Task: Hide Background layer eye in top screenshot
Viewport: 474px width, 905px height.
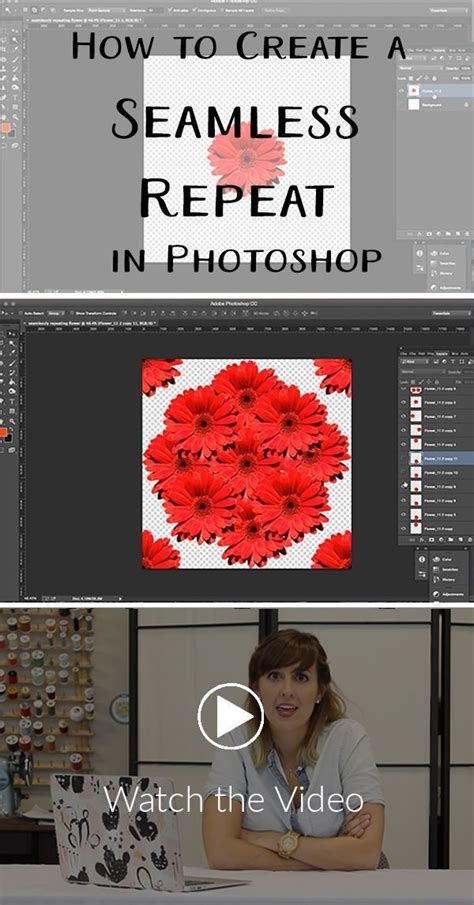Action: (401, 104)
